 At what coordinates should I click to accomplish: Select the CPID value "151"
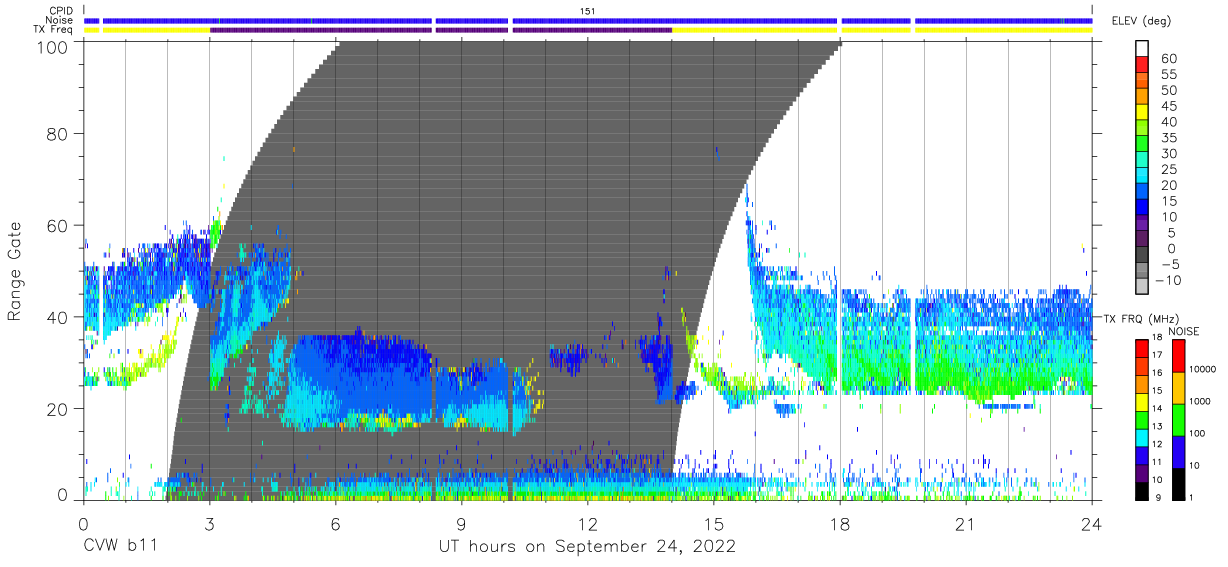[x=587, y=11]
